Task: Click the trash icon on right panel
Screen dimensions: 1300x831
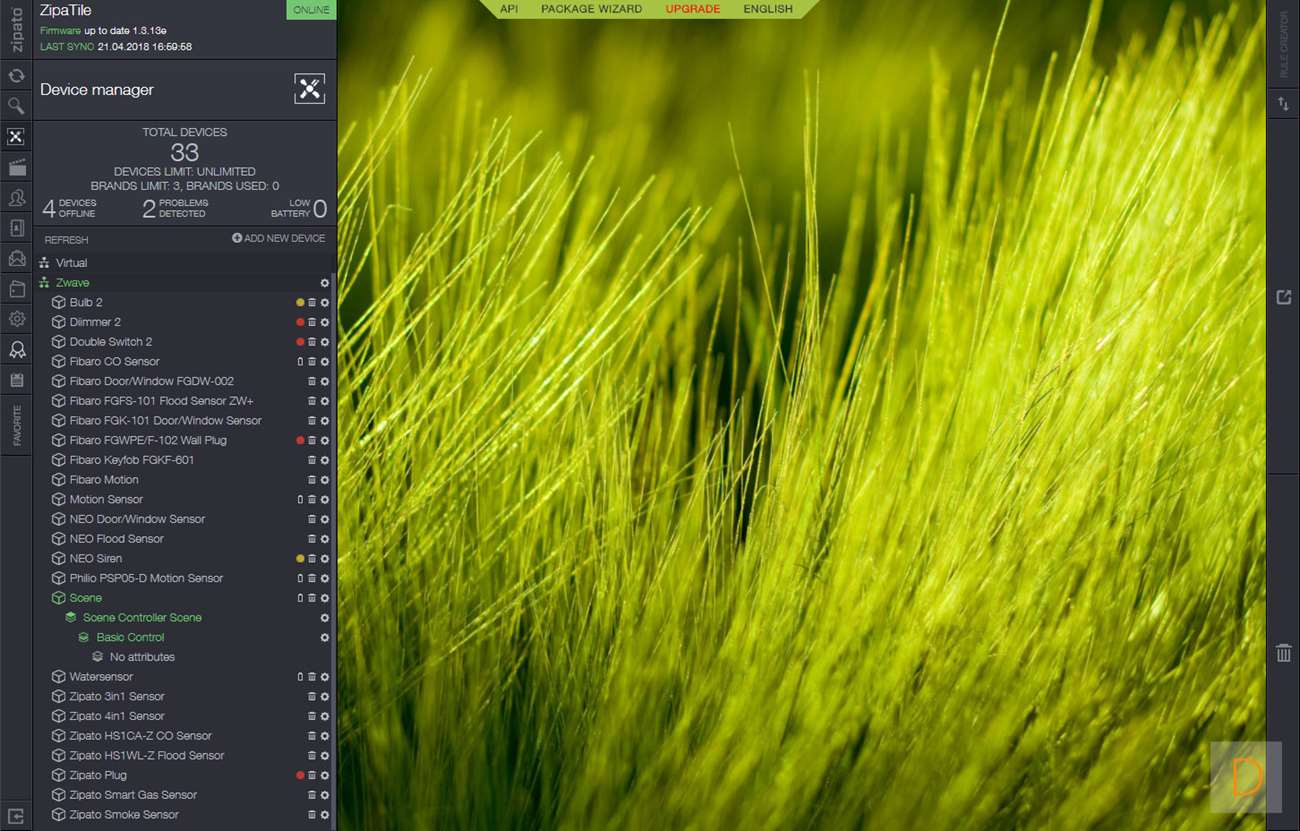Action: (1283, 653)
